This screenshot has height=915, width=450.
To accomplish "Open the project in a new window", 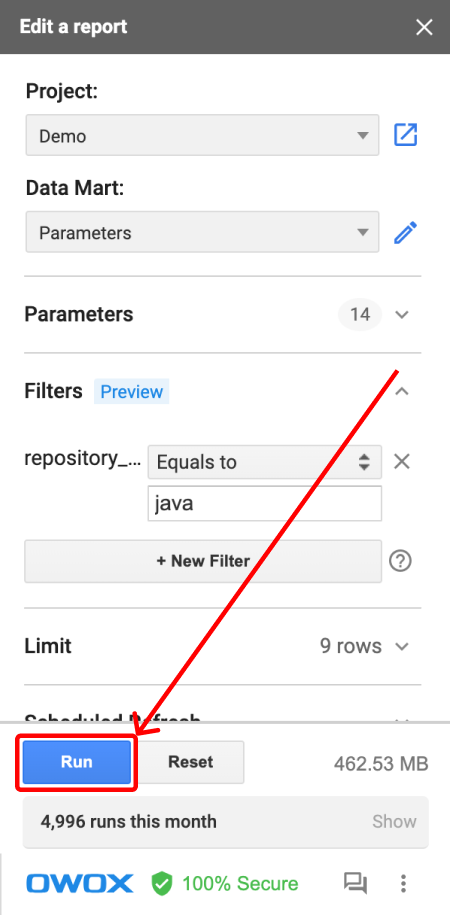I will point(405,135).
